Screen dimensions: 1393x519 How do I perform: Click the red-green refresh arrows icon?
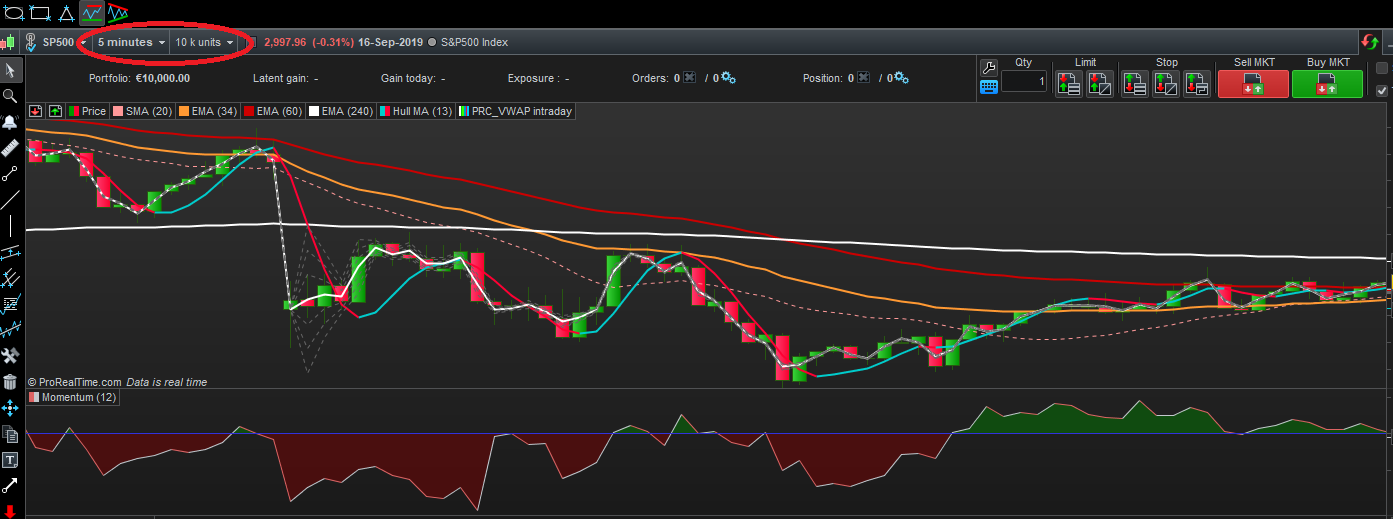[x=1368, y=42]
